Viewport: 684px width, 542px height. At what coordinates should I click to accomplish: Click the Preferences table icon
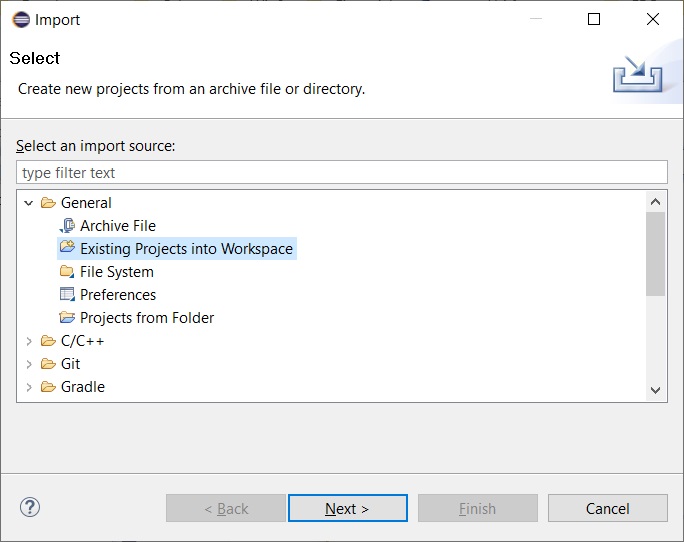coord(67,294)
